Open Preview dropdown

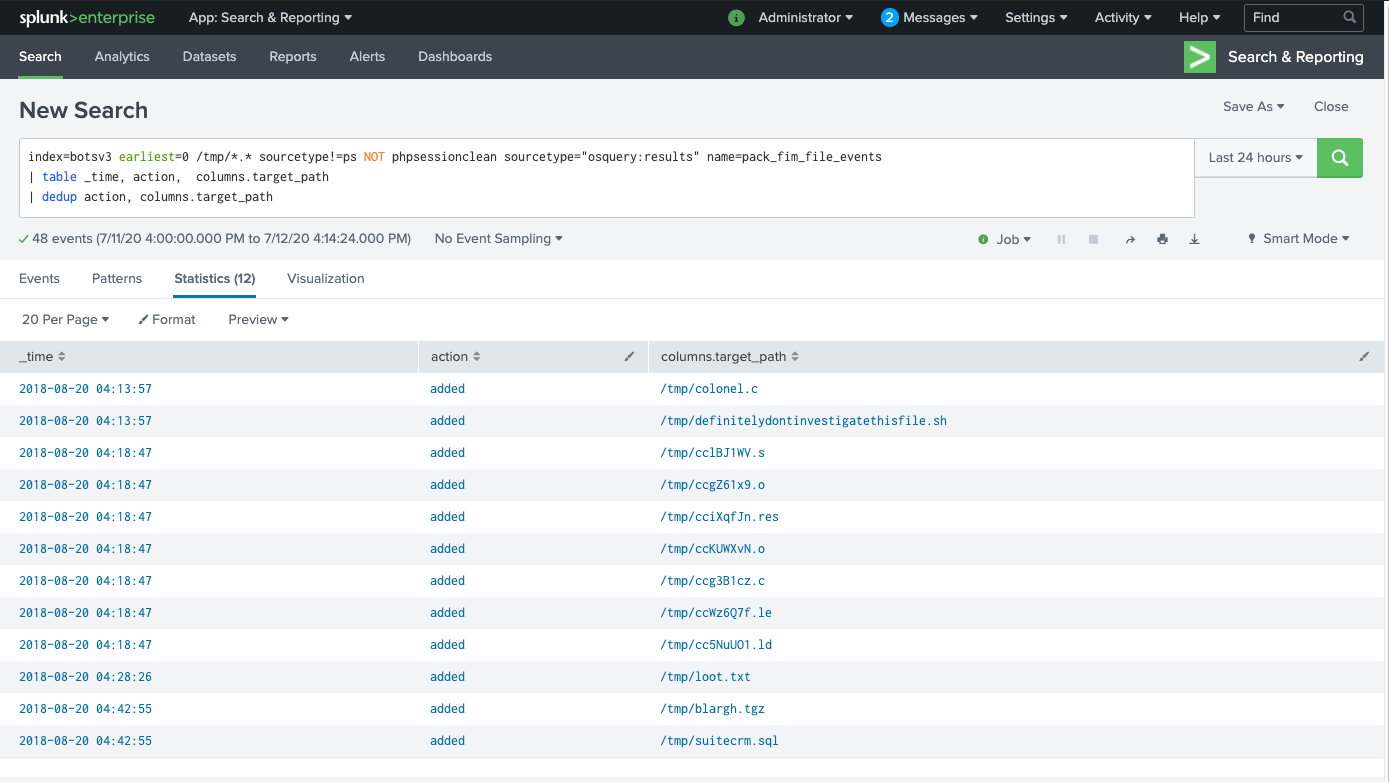click(258, 320)
